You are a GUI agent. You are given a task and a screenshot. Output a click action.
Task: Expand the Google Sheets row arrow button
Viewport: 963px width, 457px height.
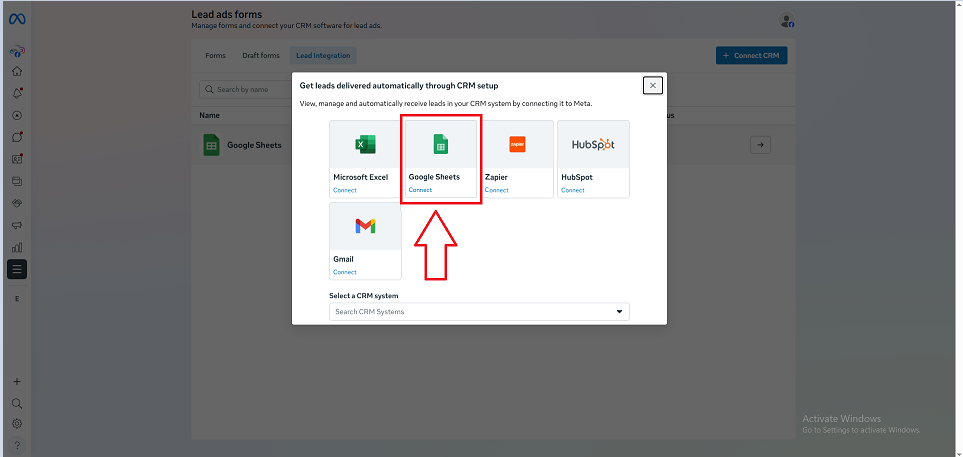coord(760,145)
